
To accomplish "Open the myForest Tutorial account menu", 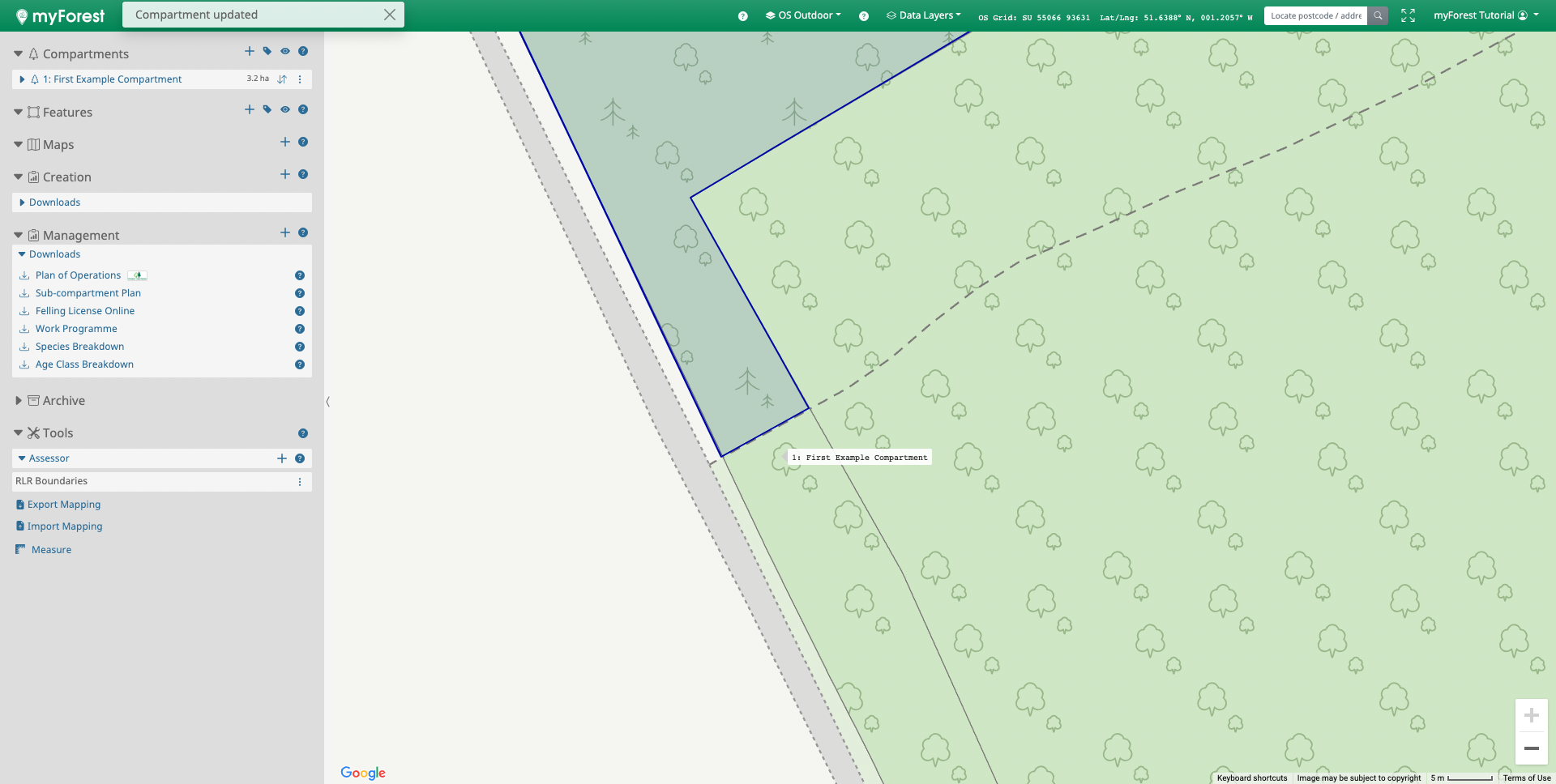I will pyautogui.click(x=1485, y=15).
